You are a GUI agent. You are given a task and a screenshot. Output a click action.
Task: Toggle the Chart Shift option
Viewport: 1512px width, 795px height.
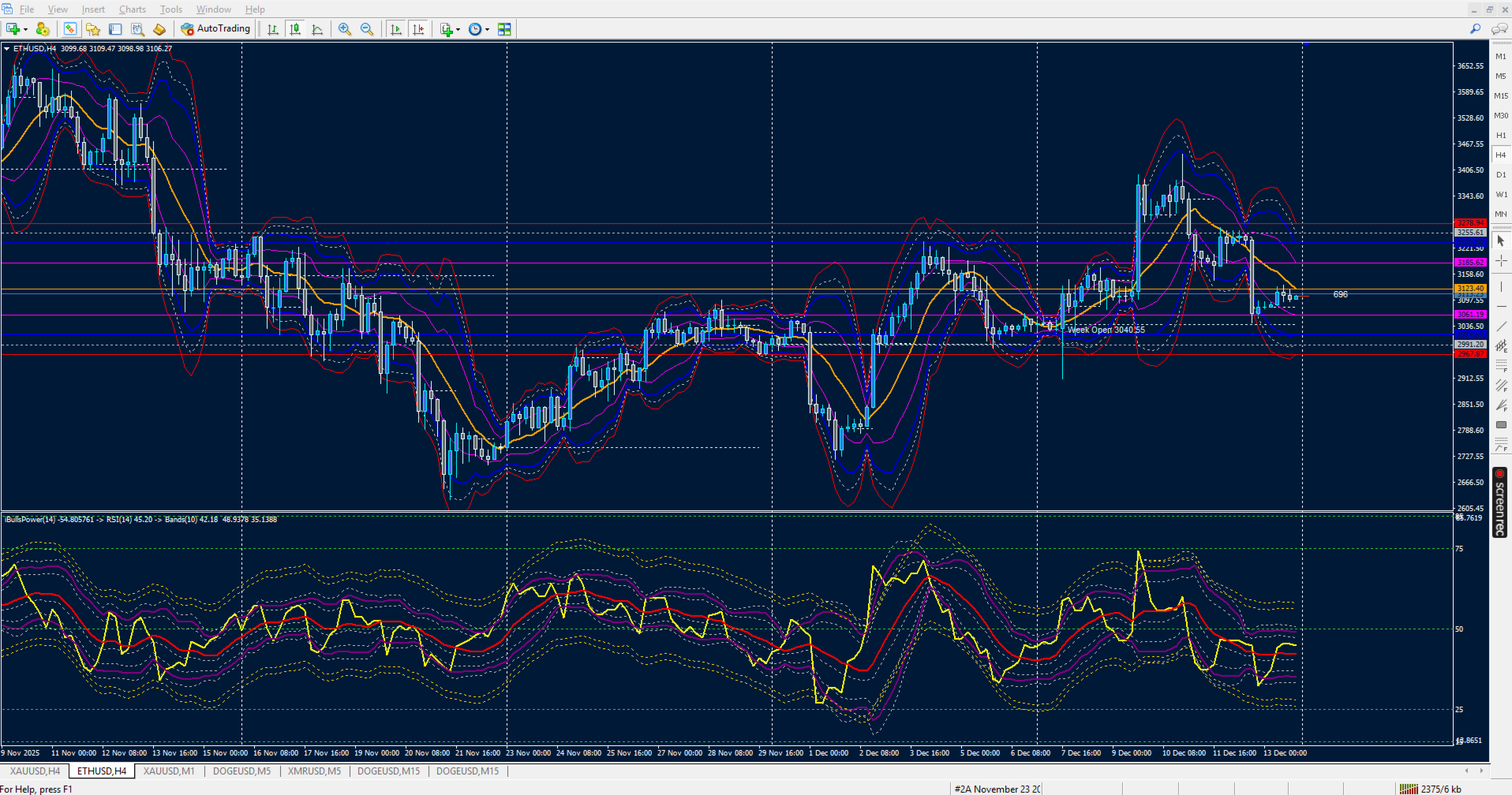(418, 29)
